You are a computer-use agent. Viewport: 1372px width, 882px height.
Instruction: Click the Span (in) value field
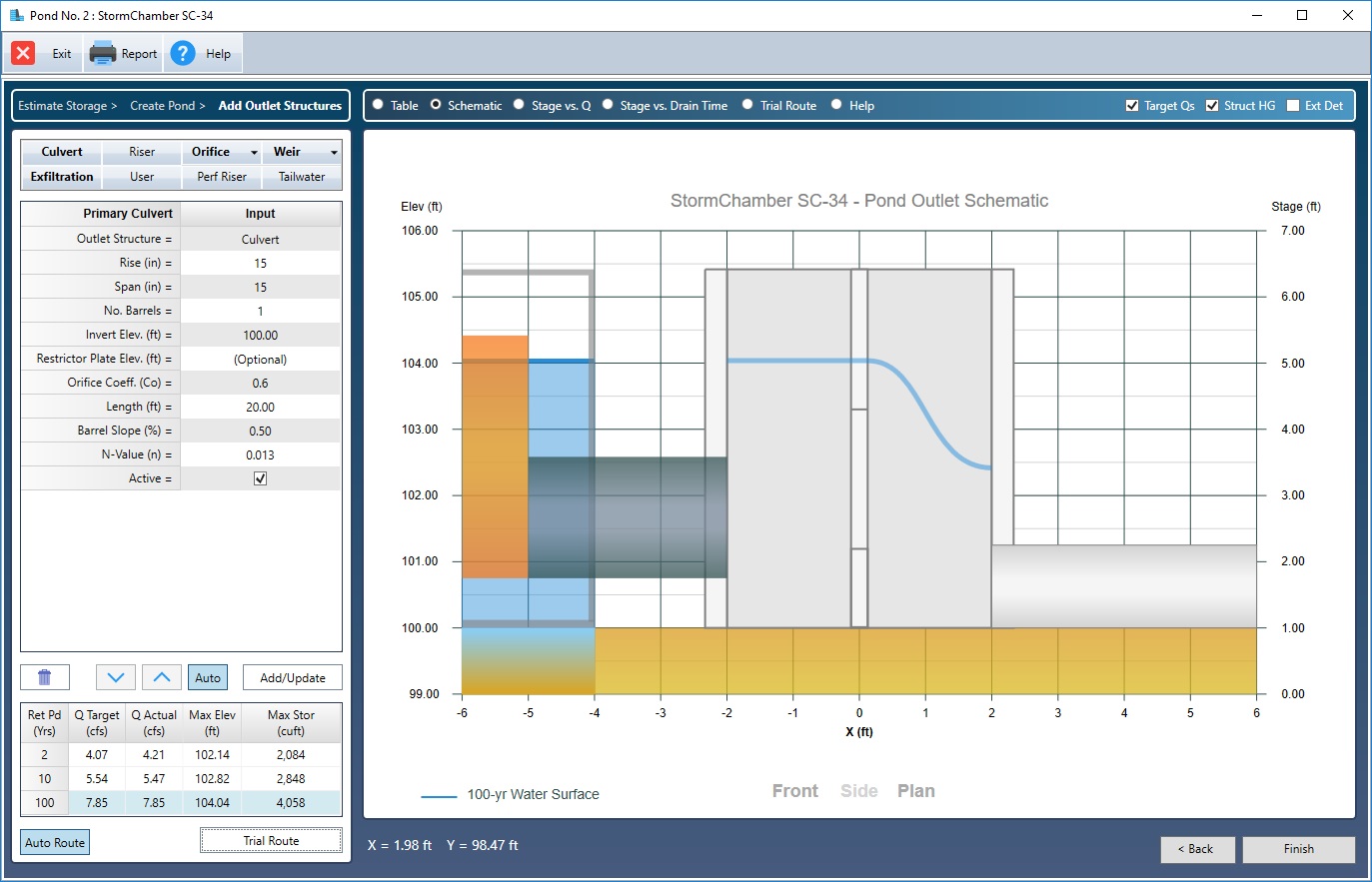tap(261, 287)
